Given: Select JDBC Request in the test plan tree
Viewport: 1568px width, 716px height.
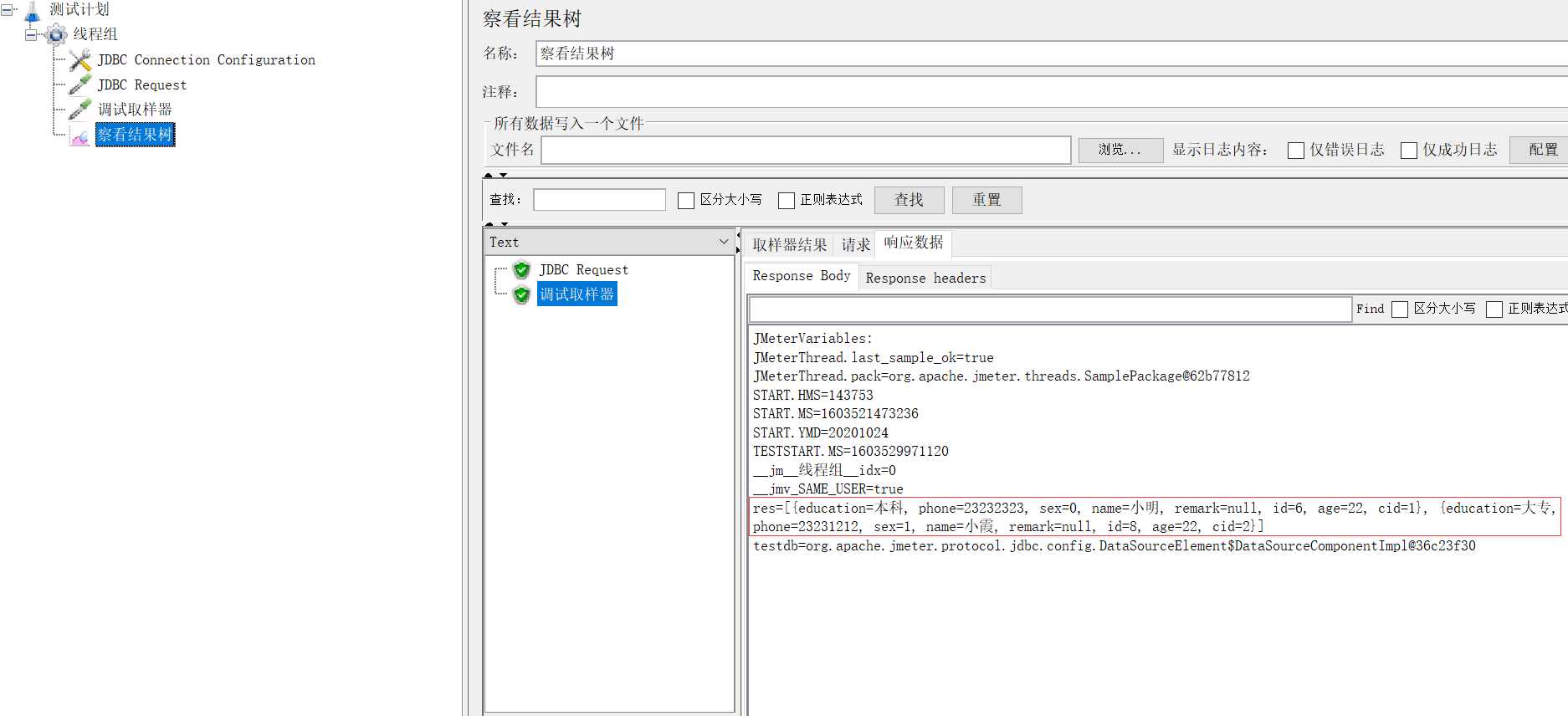Looking at the screenshot, I should pos(141,85).
